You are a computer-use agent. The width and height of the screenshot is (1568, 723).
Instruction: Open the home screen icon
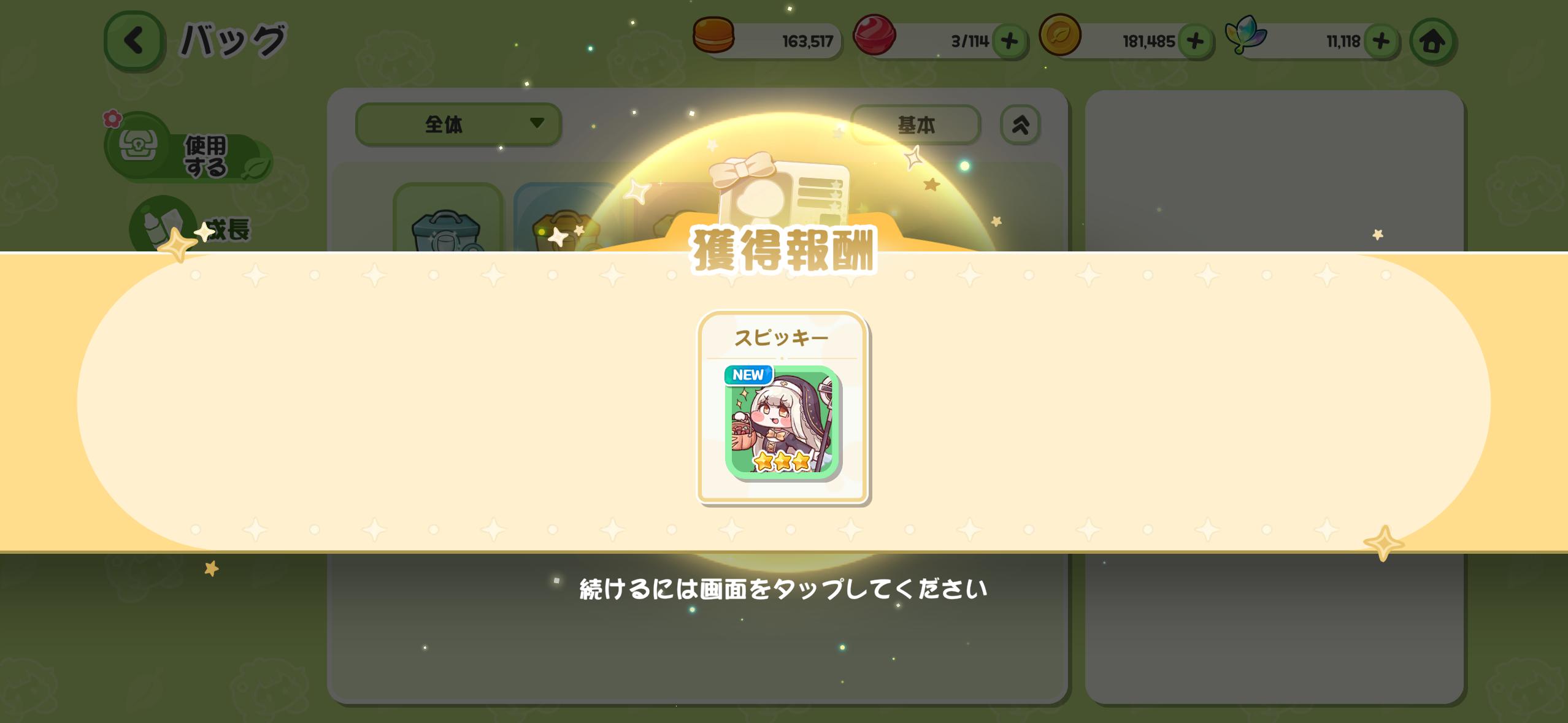point(1432,42)
